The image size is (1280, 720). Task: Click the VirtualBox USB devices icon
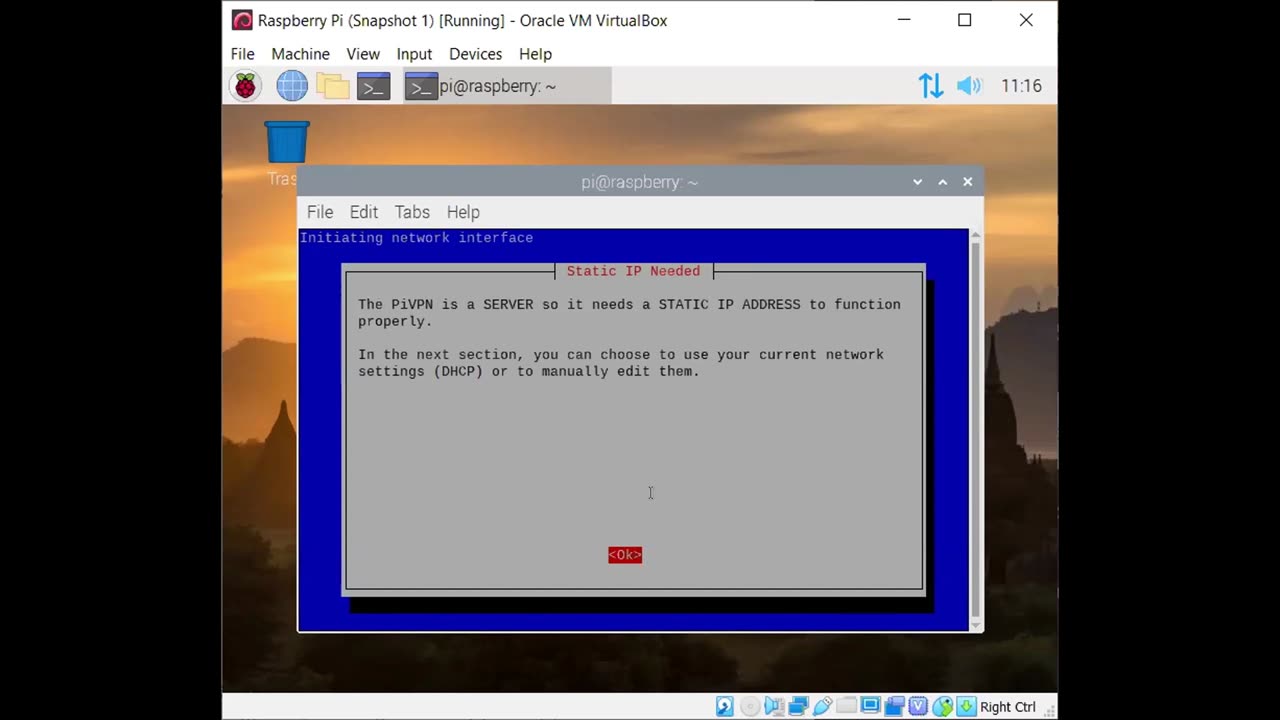[x=822, y=707]
